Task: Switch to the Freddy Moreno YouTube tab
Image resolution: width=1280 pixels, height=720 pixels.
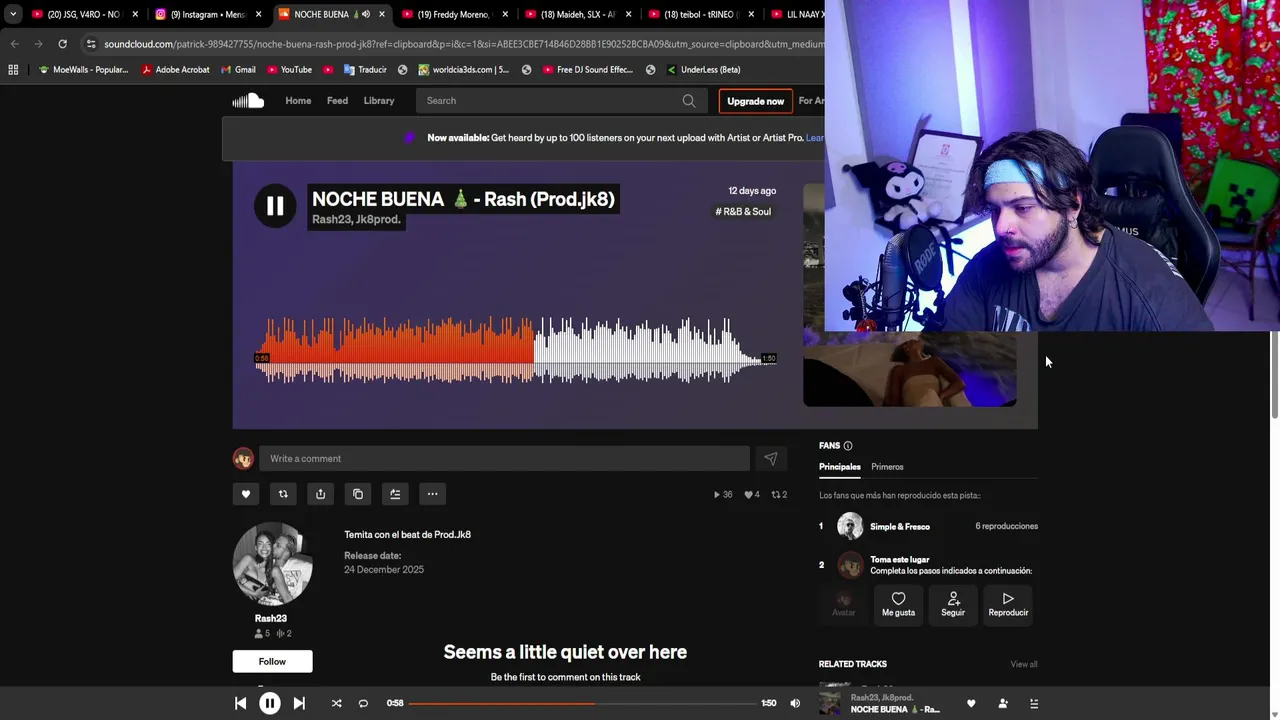Action: [455, 14]
